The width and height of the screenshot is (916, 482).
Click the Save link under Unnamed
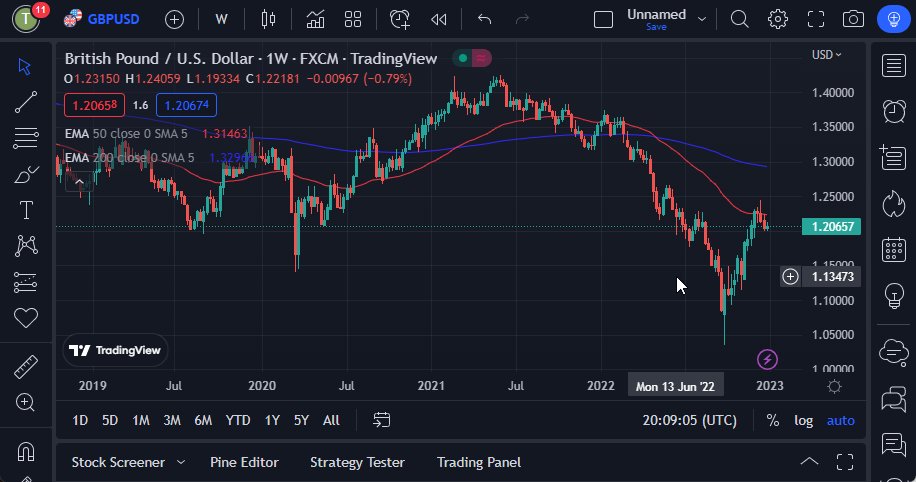(656, 27)
